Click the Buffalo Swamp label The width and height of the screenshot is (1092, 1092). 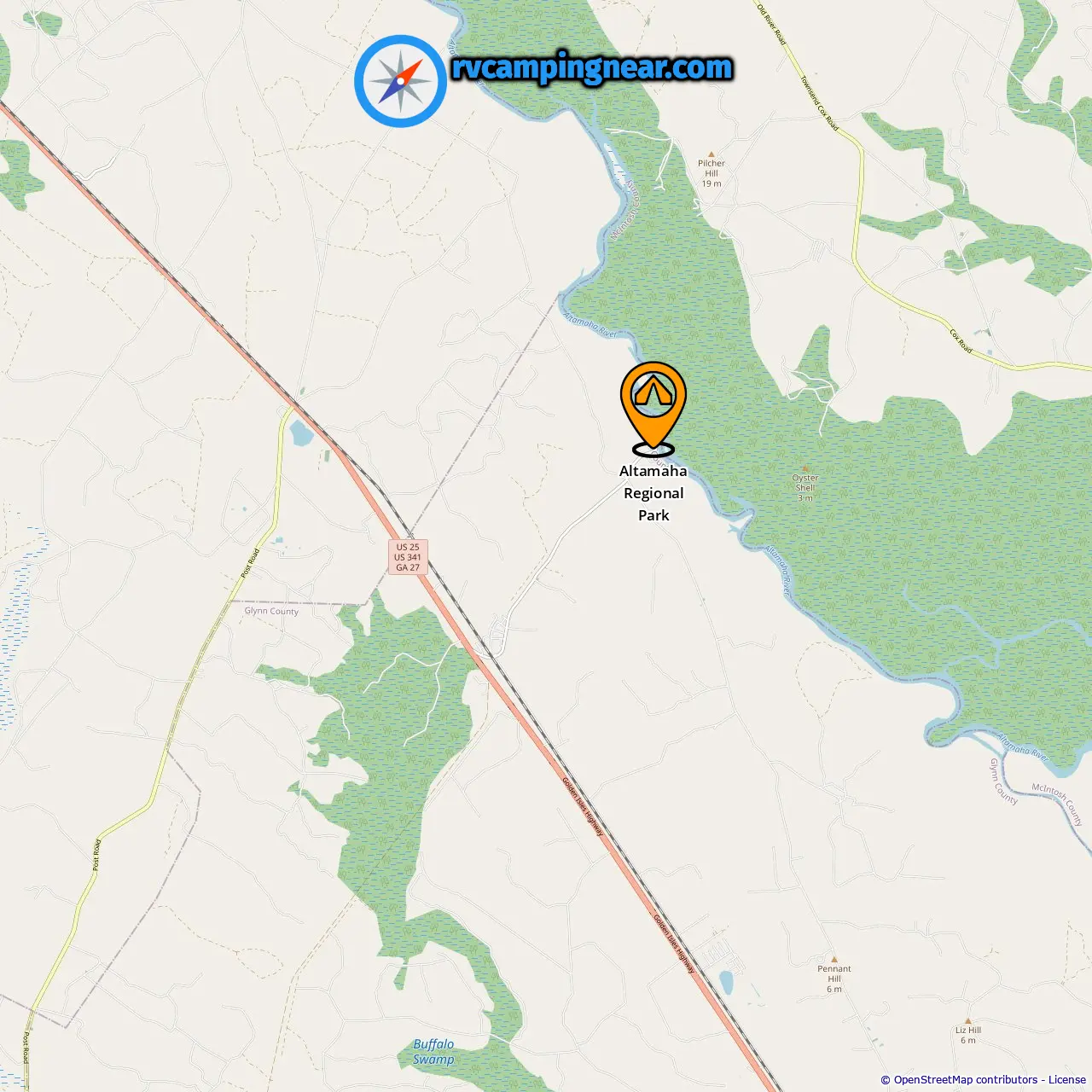click(x=433, y=1052)
